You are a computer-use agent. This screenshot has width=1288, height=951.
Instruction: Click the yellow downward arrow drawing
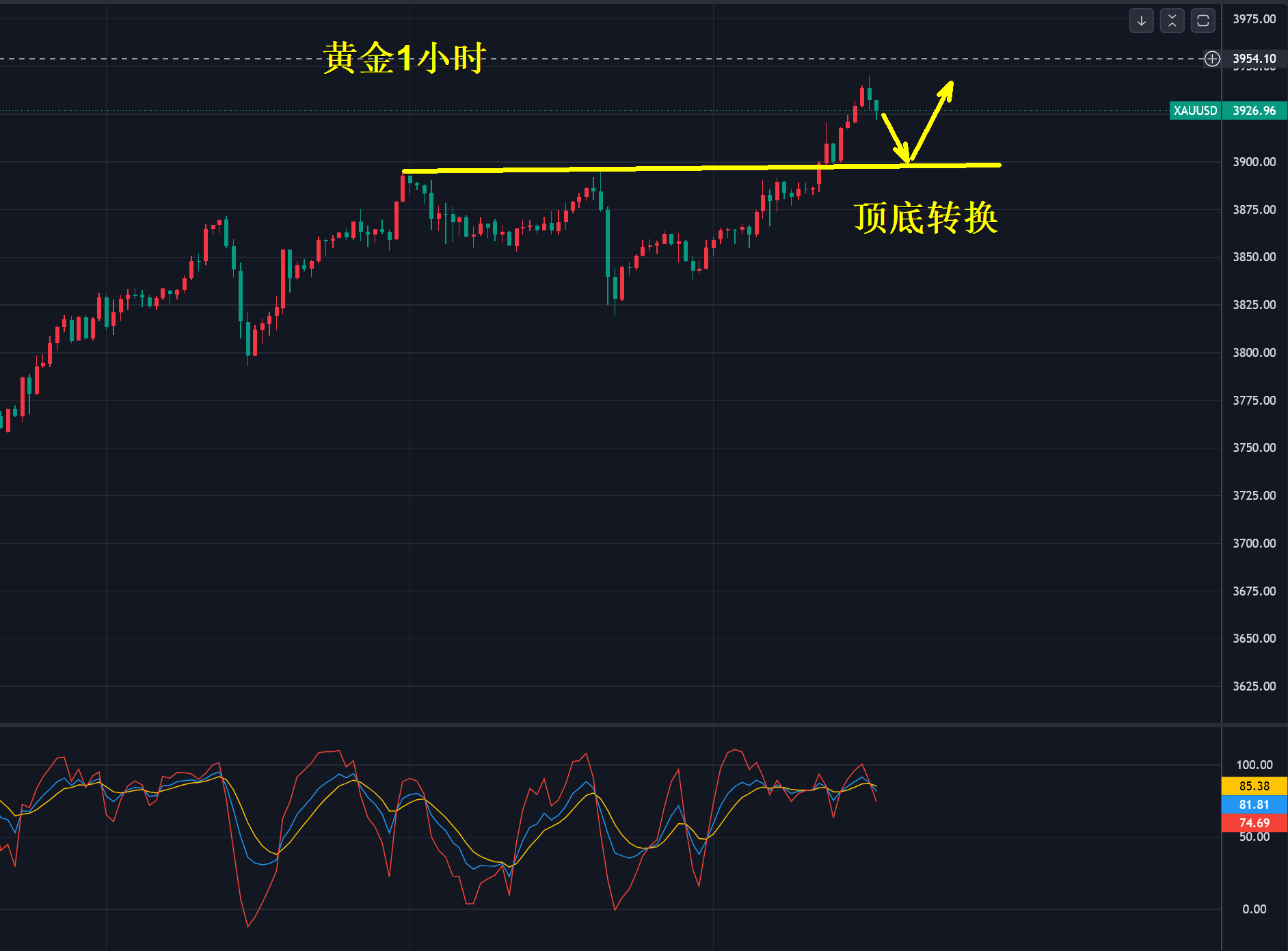pos(896,137)
